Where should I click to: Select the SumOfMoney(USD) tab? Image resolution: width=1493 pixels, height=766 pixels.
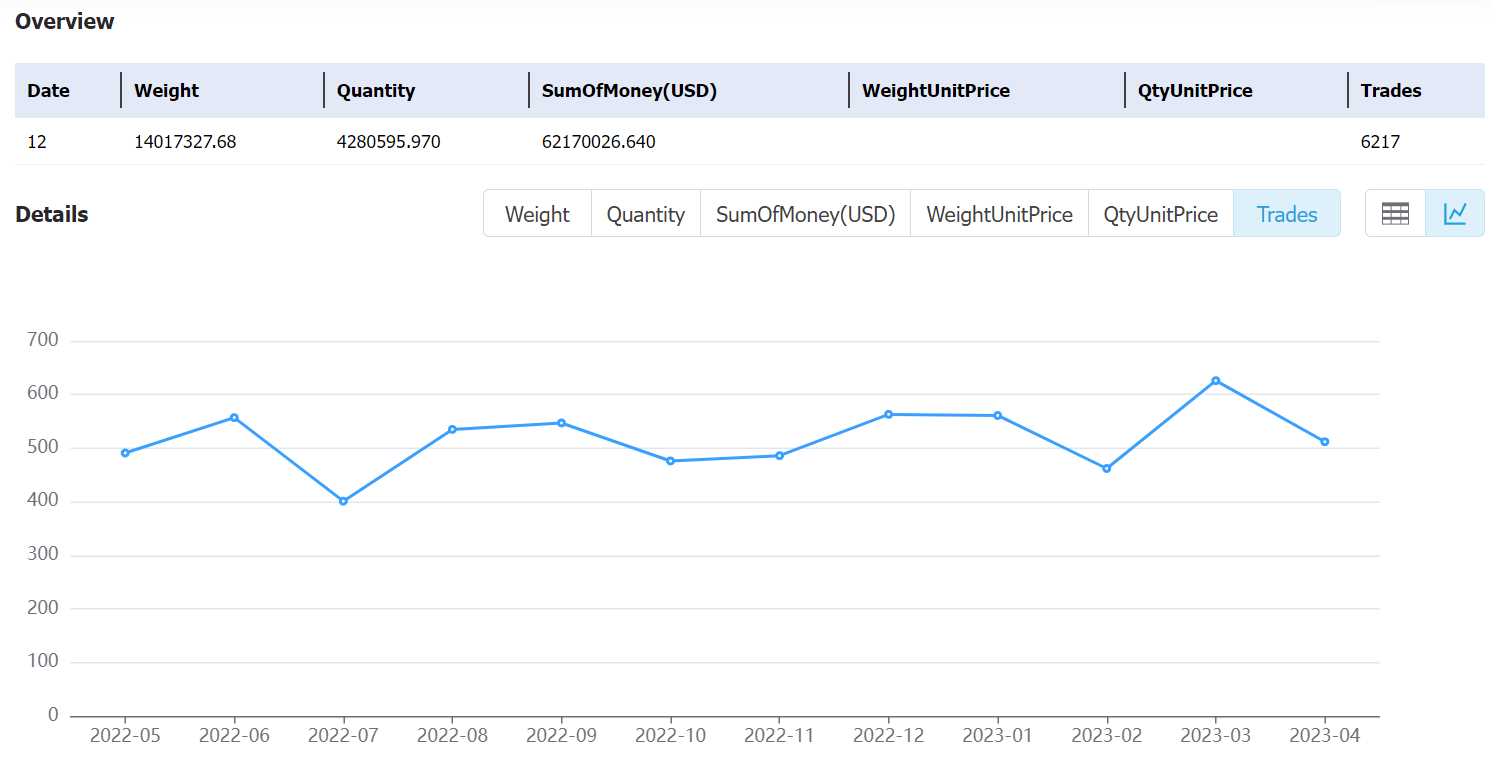[x=806, y=214]
